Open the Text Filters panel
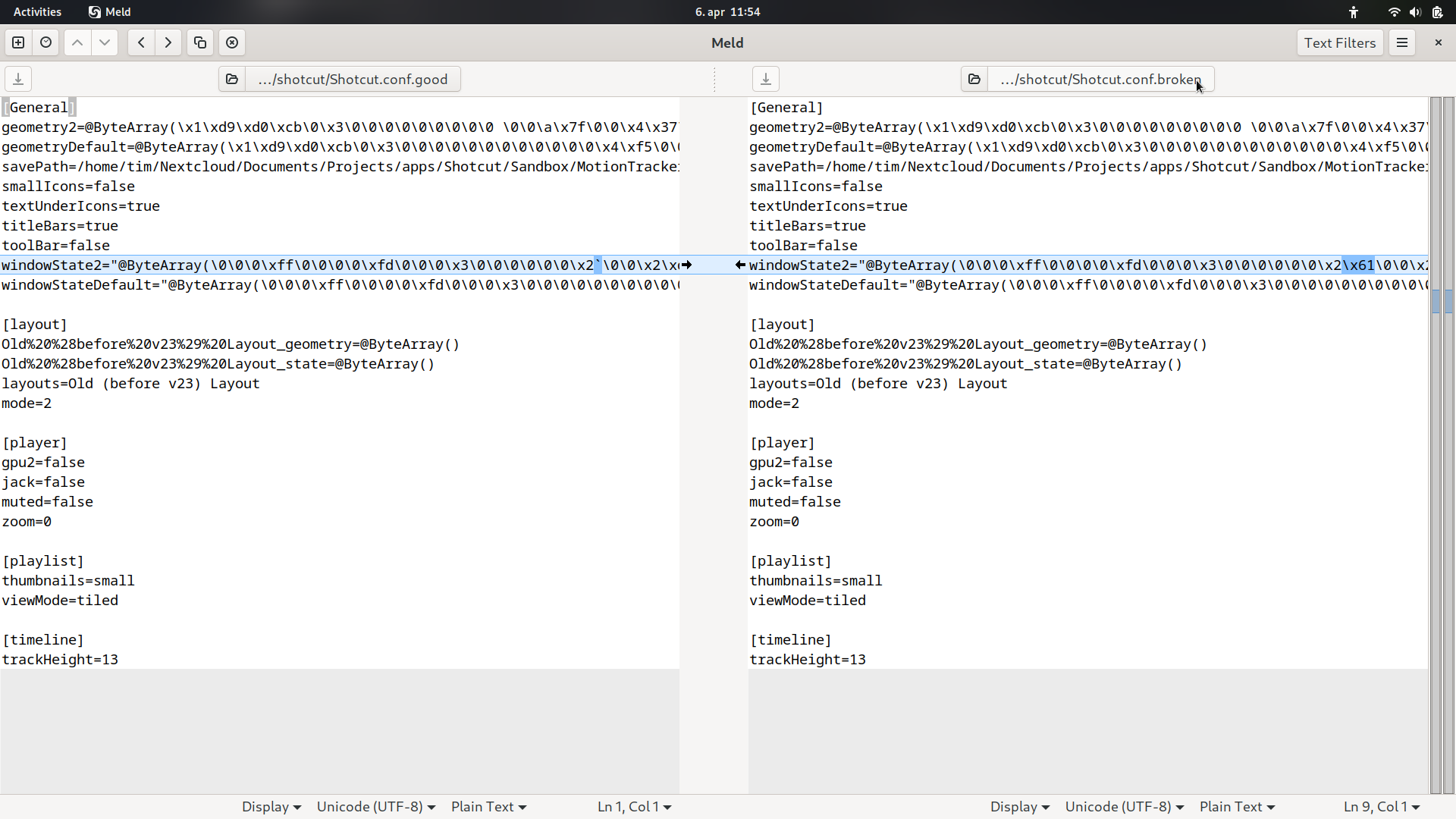Image resolution: width=1456 pixels, height=819 pixels. pos(1340,42)
